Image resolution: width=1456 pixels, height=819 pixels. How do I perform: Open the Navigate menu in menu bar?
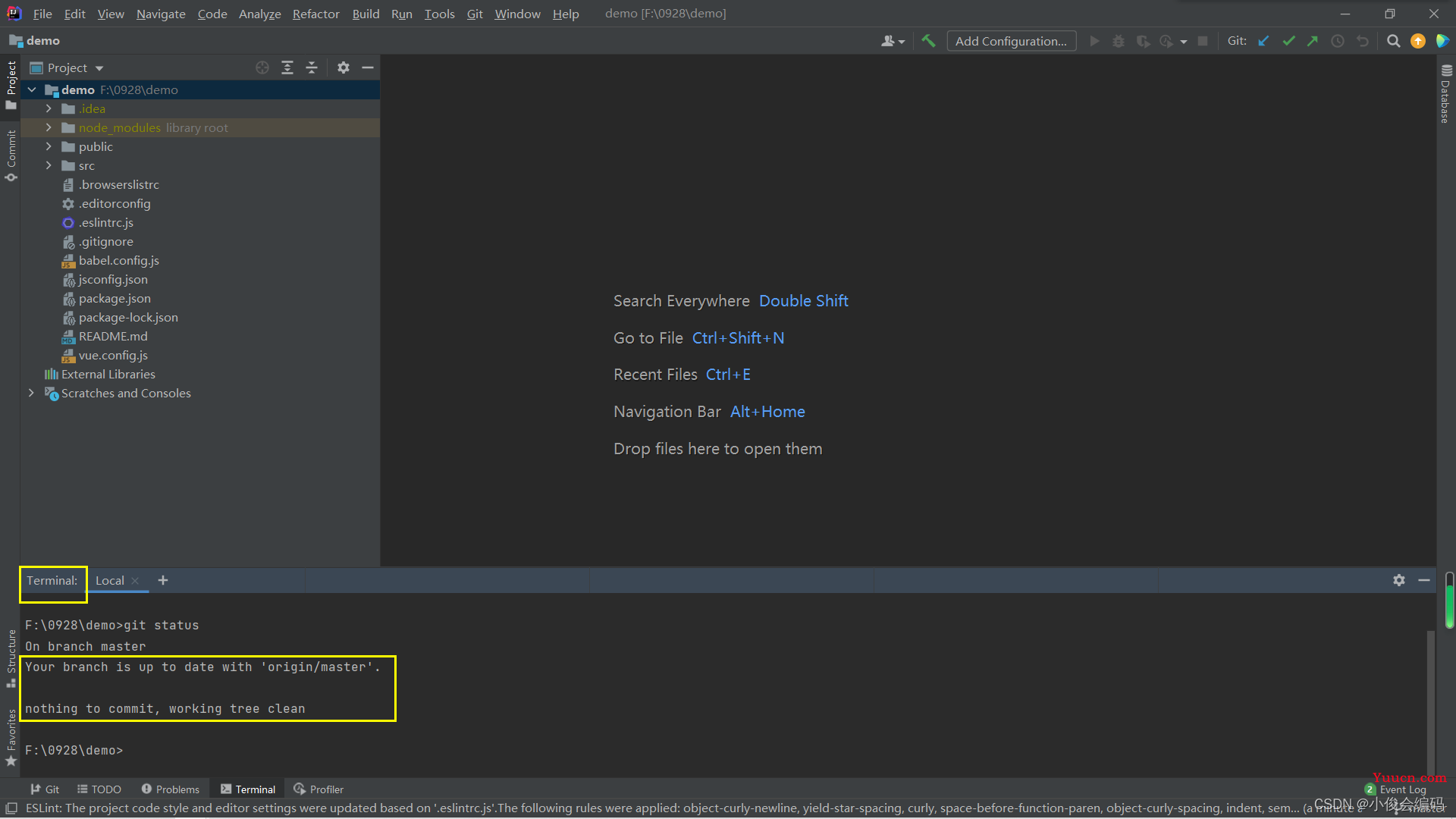click(160, 13)
